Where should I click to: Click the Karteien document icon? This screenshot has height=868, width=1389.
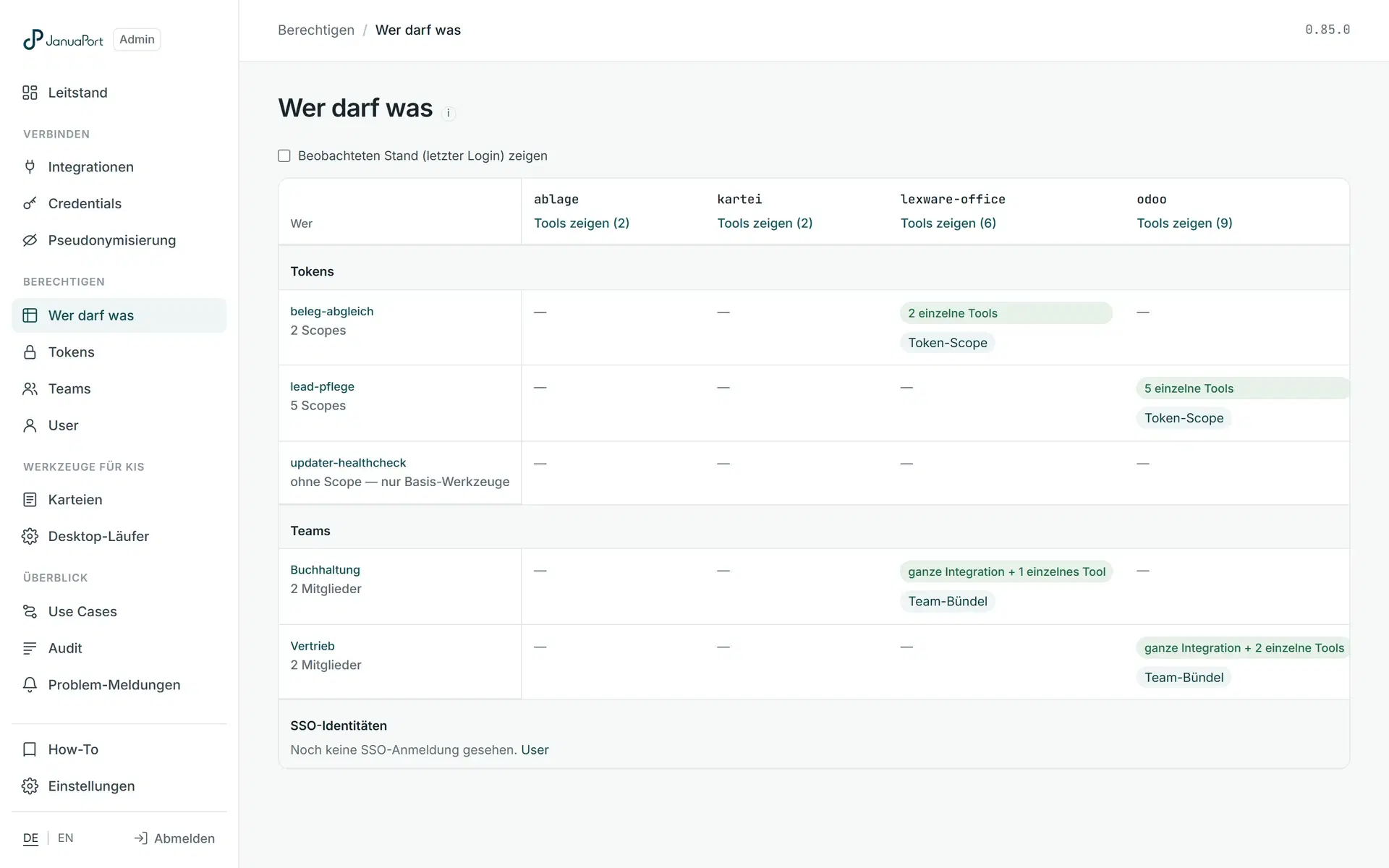point(30,500)
